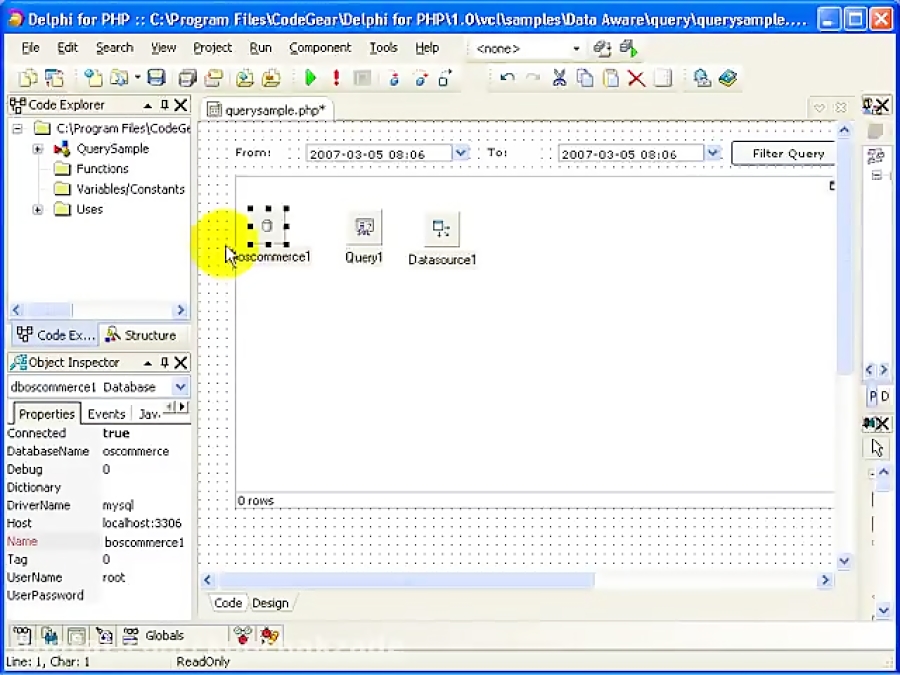The image size is (900, 675).
Task: Run the project with the green Run icon
Action: [310, 78]
